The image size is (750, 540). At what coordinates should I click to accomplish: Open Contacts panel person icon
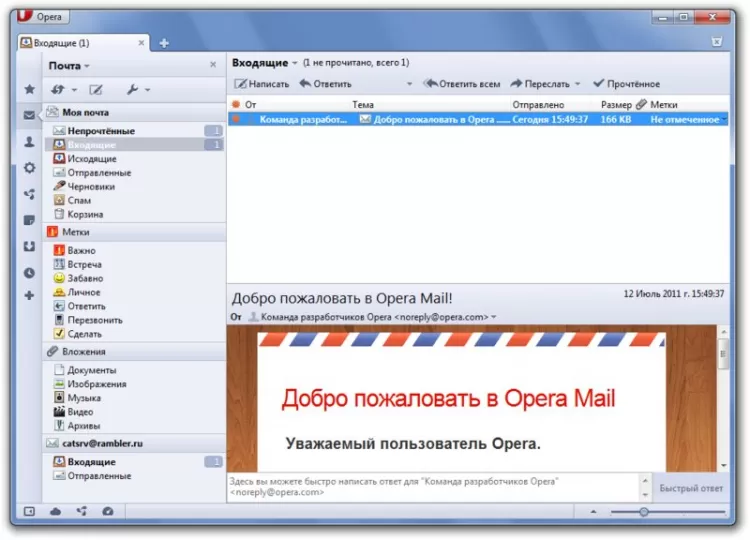pyautogui.click(x=30, y=142)
